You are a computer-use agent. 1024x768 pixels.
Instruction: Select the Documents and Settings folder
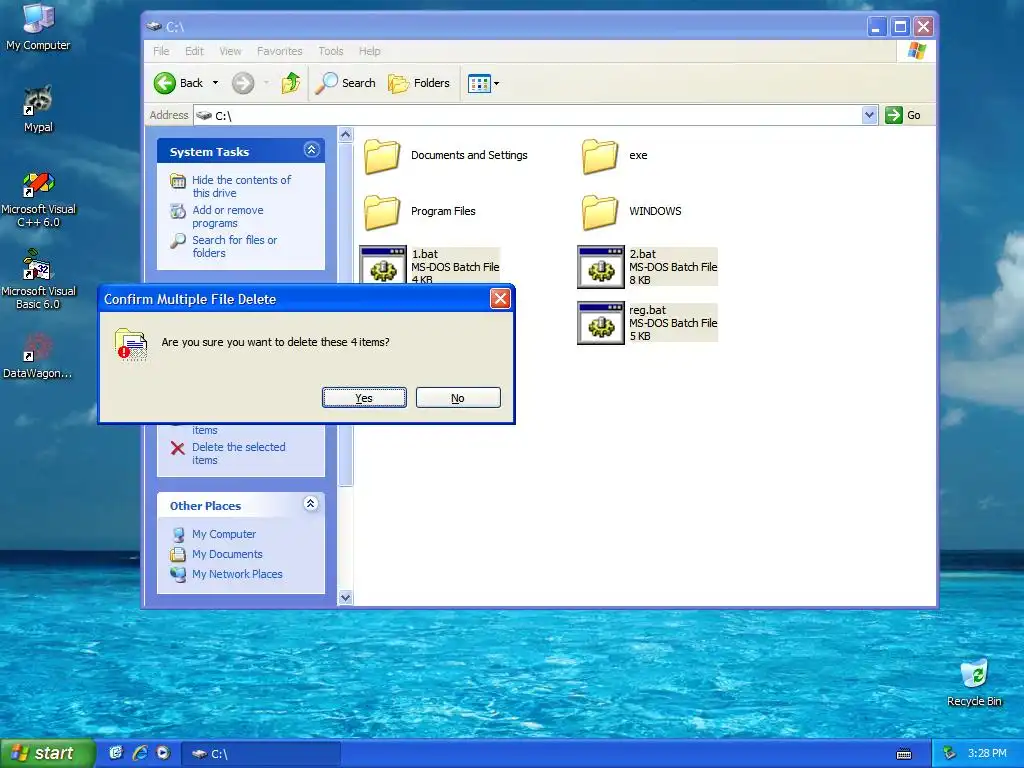click(445, 155)
